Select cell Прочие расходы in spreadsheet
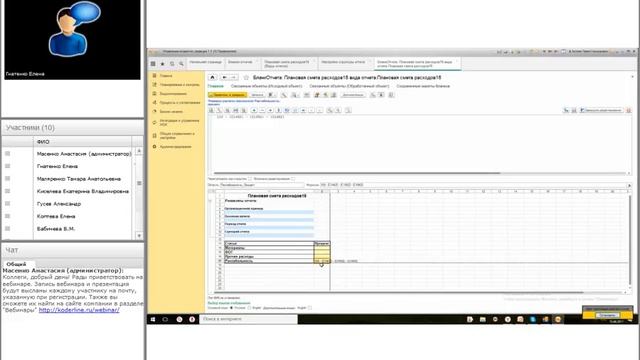This screenshot has width=640, height=360. coord(269,256)
